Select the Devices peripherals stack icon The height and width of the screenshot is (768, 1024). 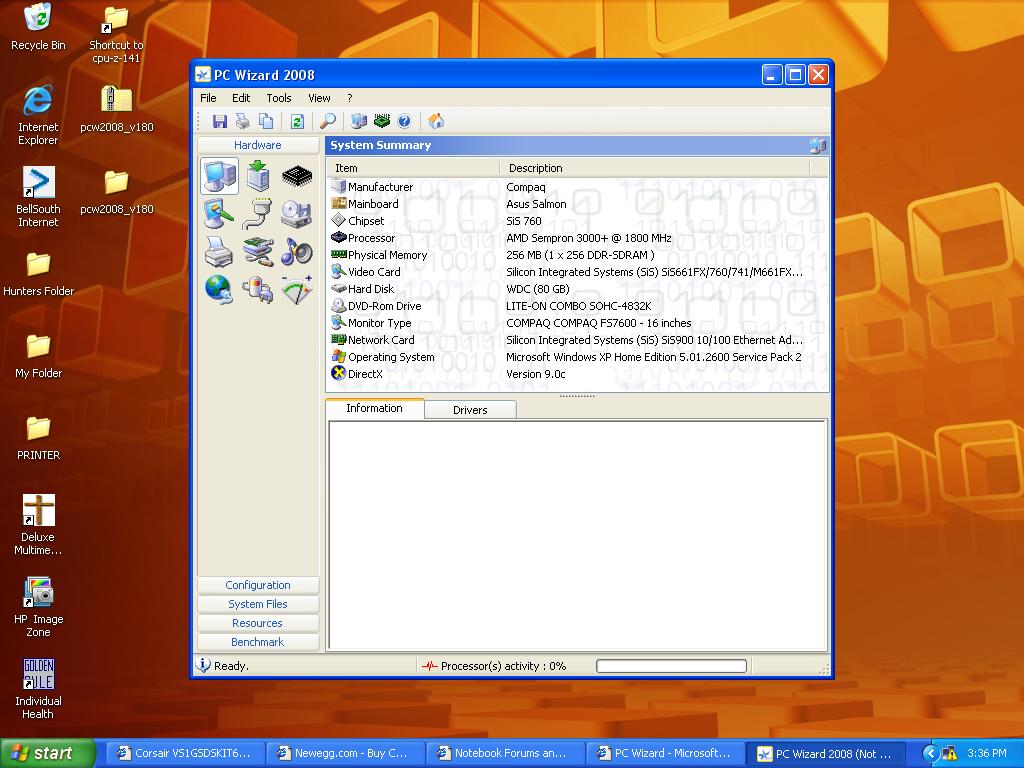[259, 252]
